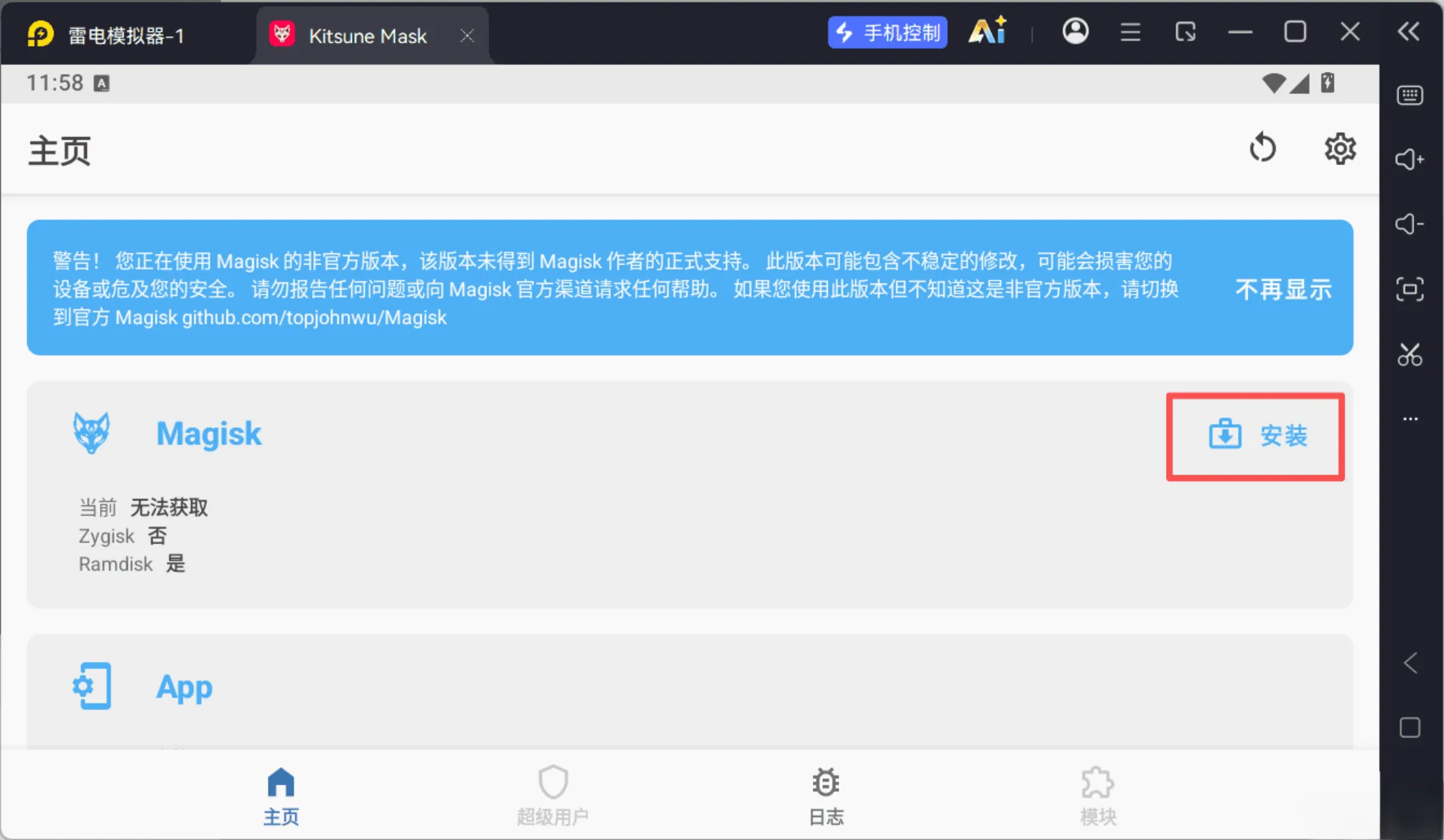
Task: Click the Wi-Fi status bar icon
Action: (1273, 83)
